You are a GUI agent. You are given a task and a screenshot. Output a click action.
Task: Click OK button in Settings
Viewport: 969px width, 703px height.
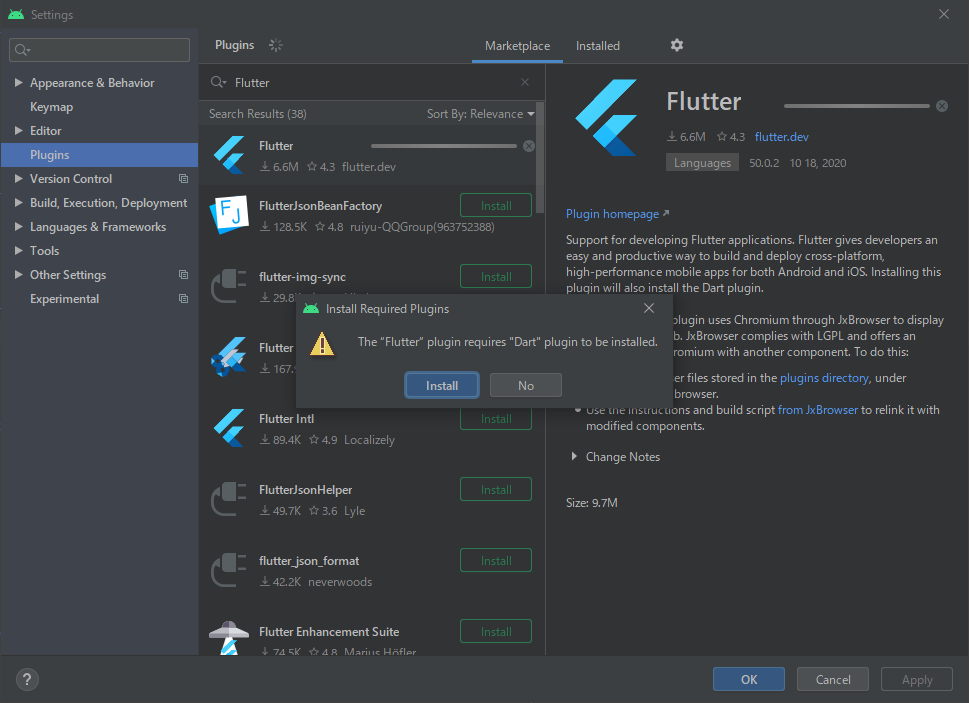tap(749, 680)
